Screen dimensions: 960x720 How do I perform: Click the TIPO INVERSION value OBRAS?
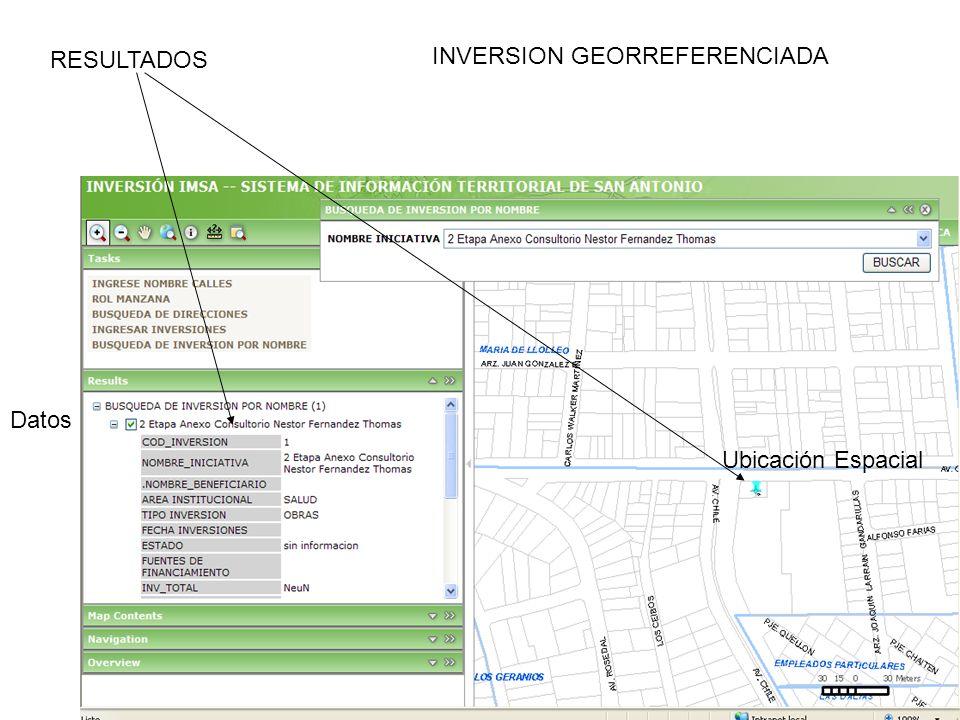(x=301, y=515)
